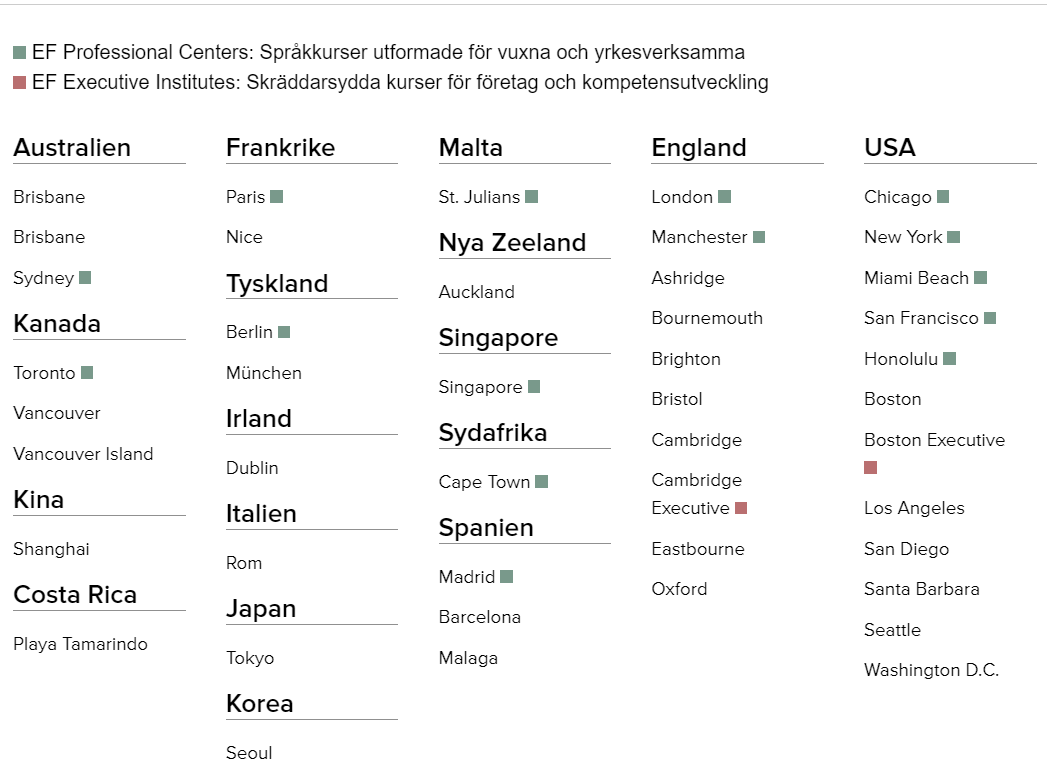Click the red square under Boston Executive

click(x=871, y=467)
